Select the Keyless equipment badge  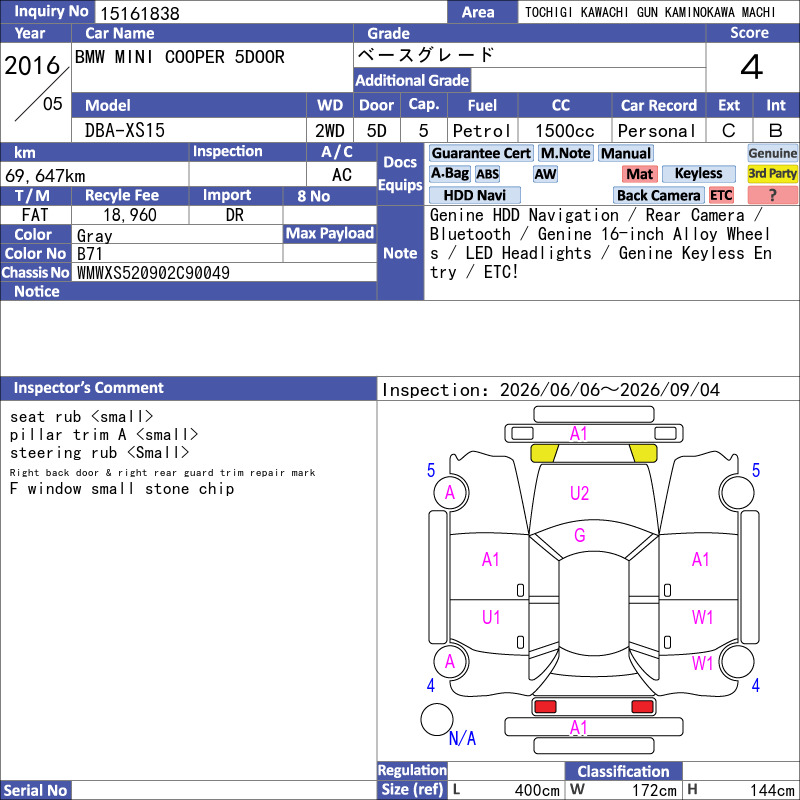[x=698, y=173]
